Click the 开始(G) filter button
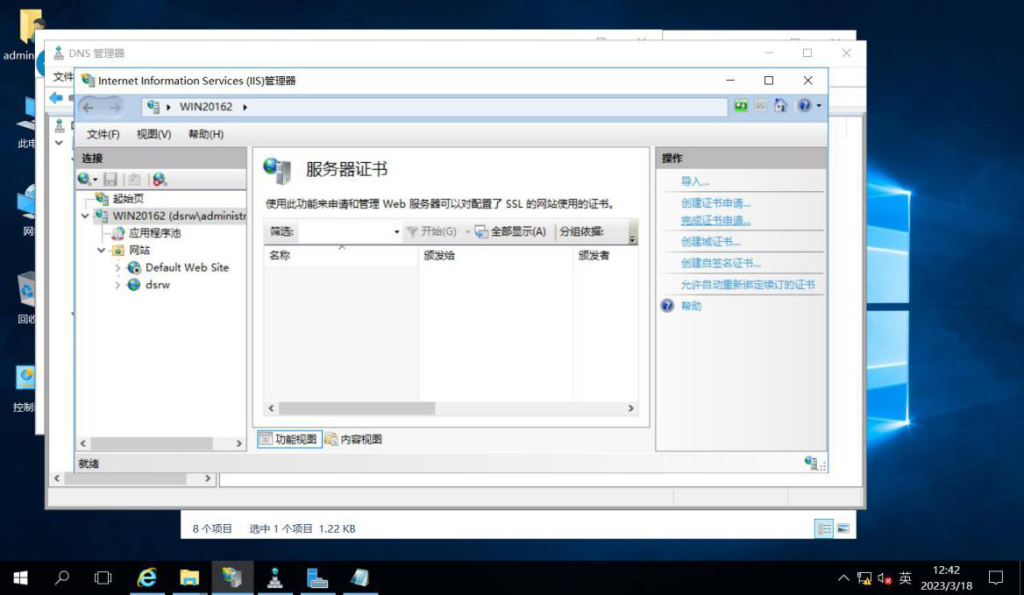This screenshot has width=1024, height=595. (432, 231)
